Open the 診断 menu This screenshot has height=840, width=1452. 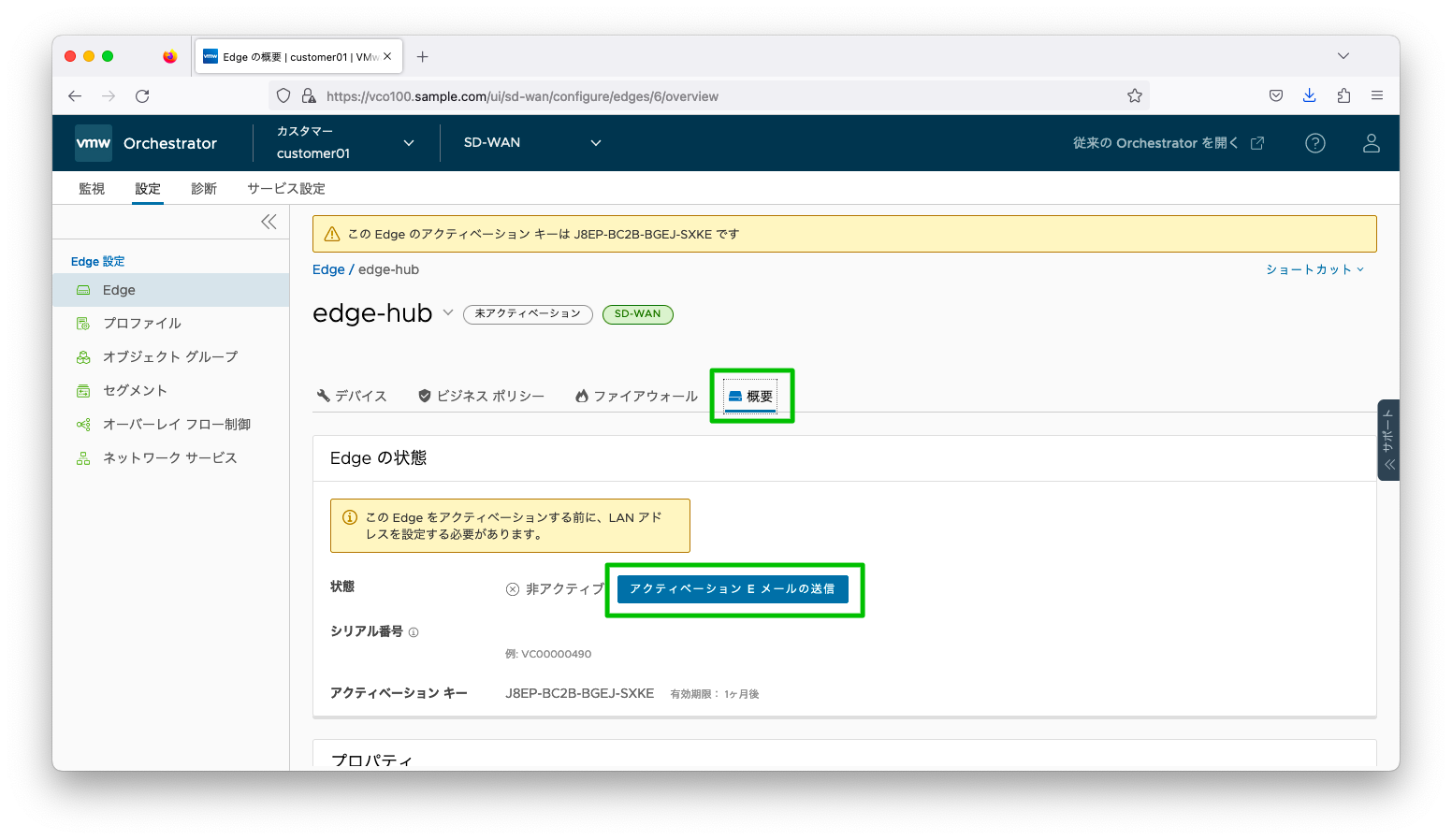point(204,188)
